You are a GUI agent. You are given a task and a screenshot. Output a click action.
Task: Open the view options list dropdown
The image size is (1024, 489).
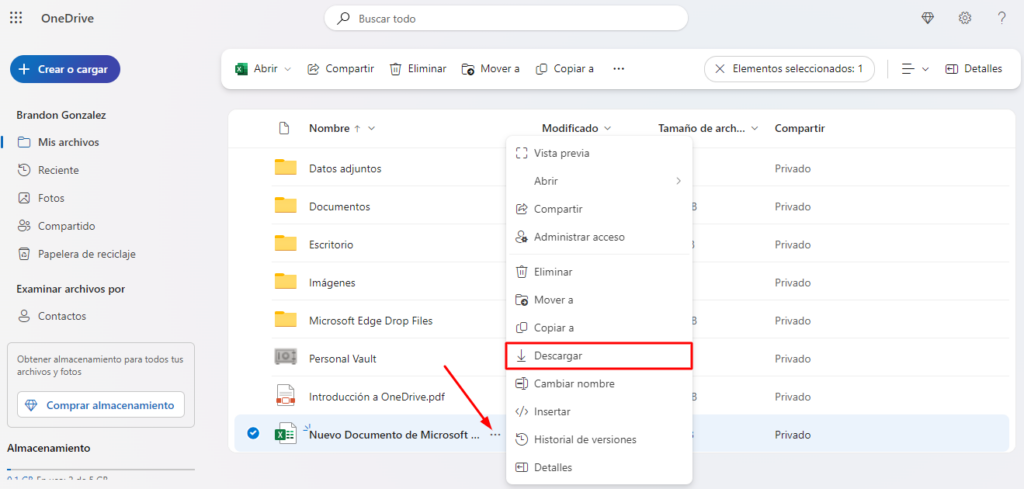[915, 69]
